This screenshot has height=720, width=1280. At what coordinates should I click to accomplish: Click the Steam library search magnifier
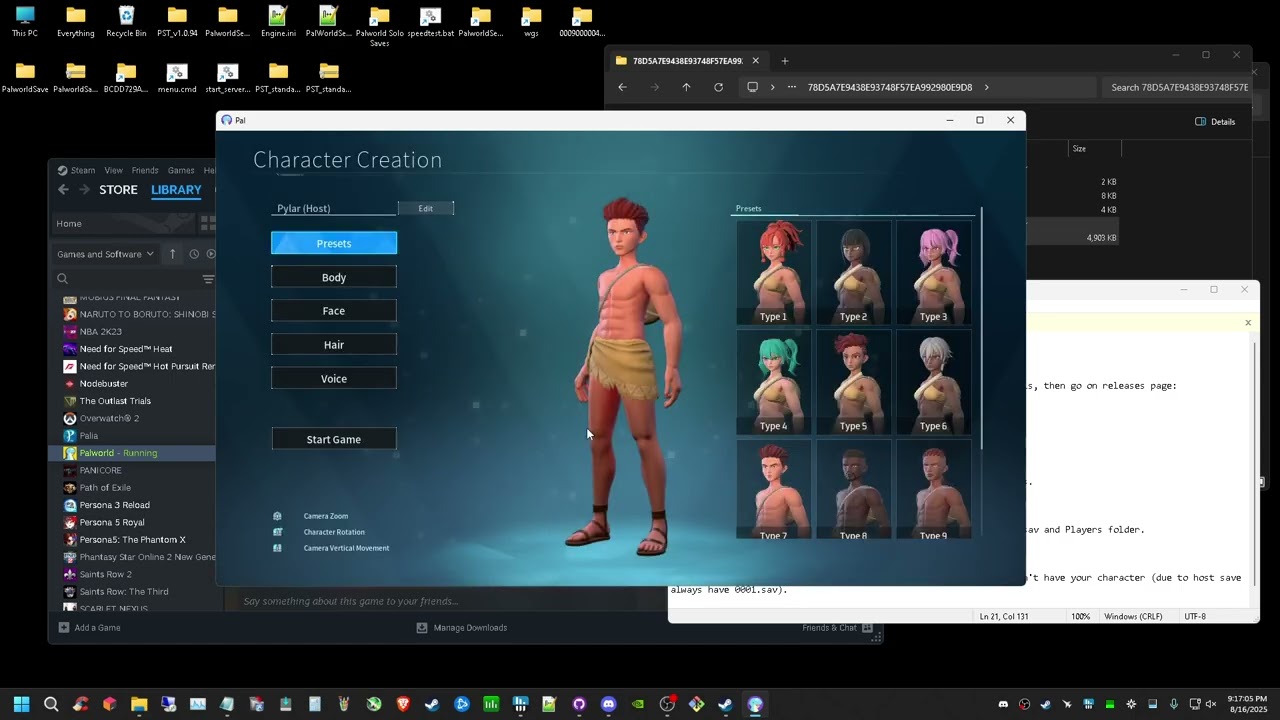[62, 279]
